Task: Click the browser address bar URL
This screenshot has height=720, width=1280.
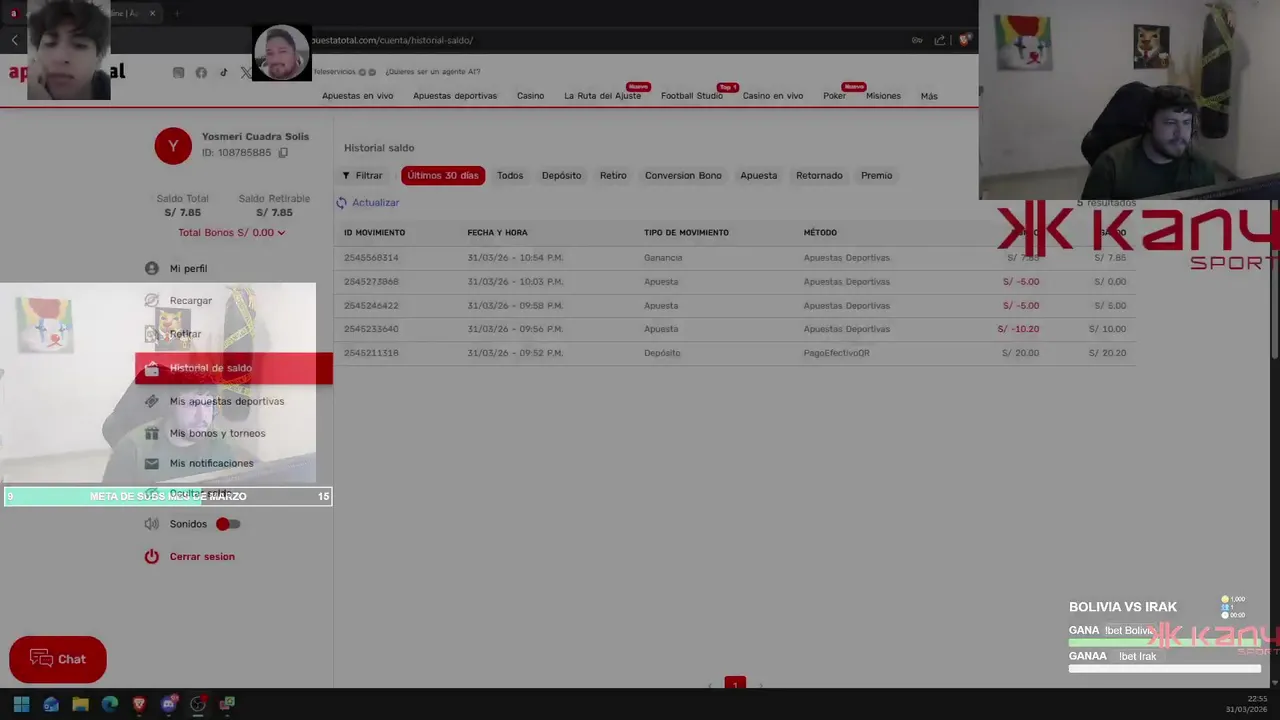Action: pyautogui.click(x=392, y=40)
